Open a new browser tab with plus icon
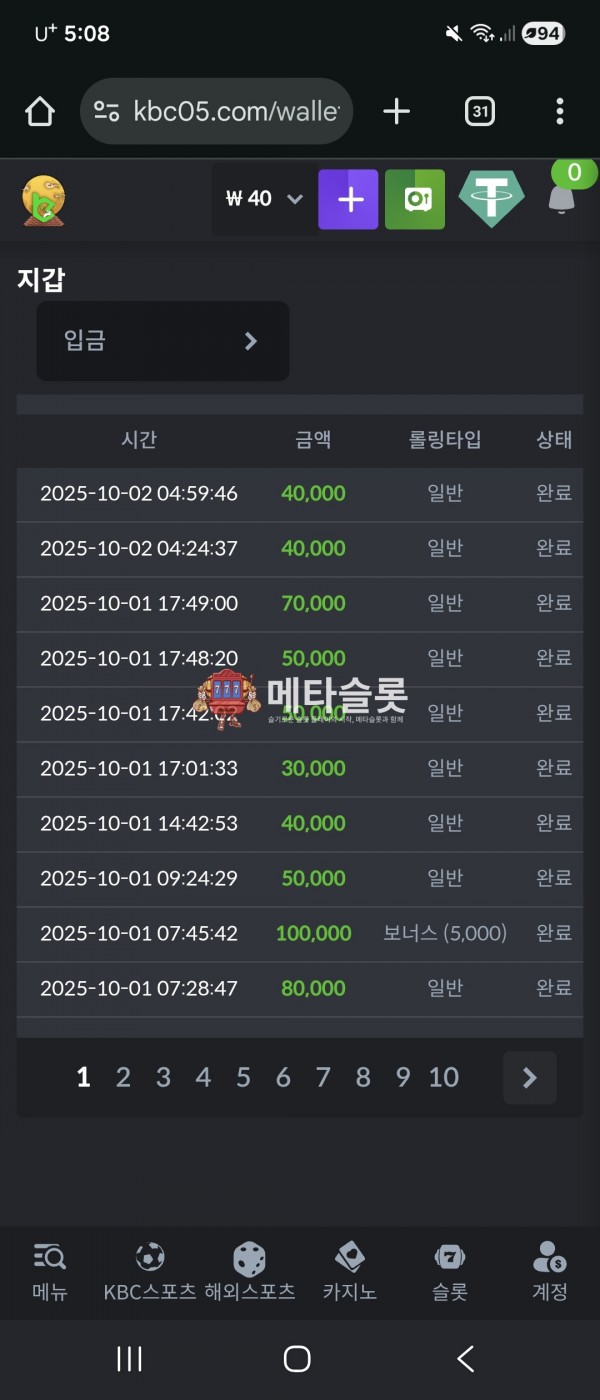 click(x=396, y=112)
